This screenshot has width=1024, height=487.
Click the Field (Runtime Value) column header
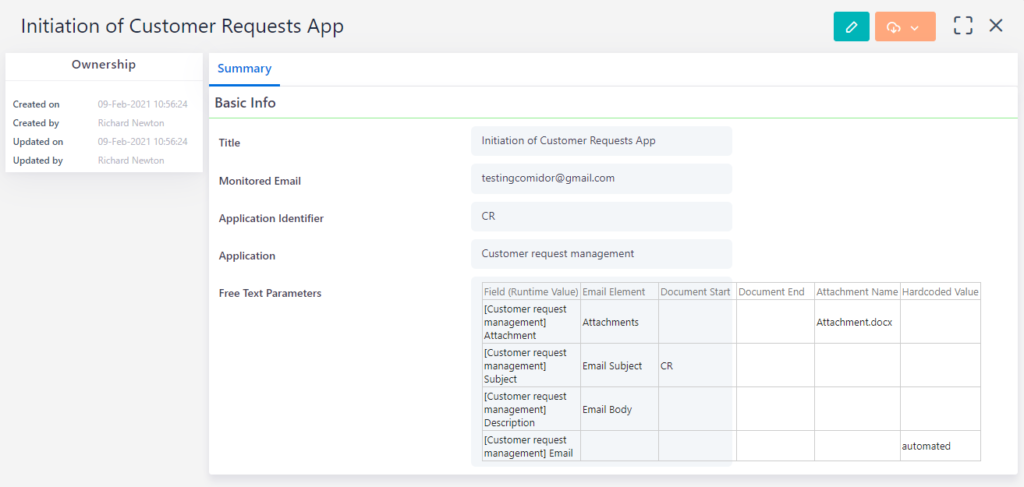coord(531,292)
